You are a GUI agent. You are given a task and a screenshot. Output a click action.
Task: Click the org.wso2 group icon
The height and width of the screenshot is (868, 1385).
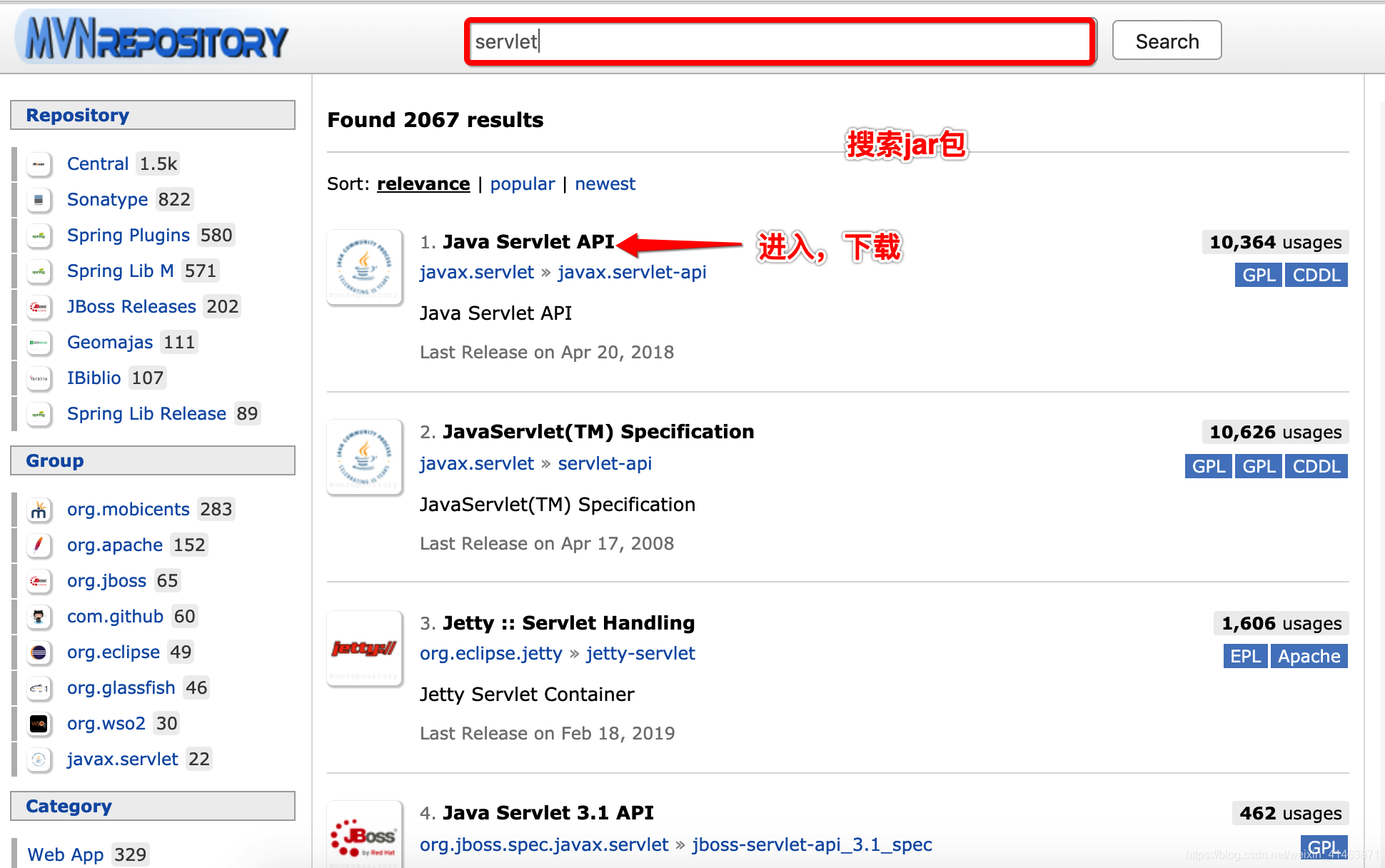tap(39, 724)
